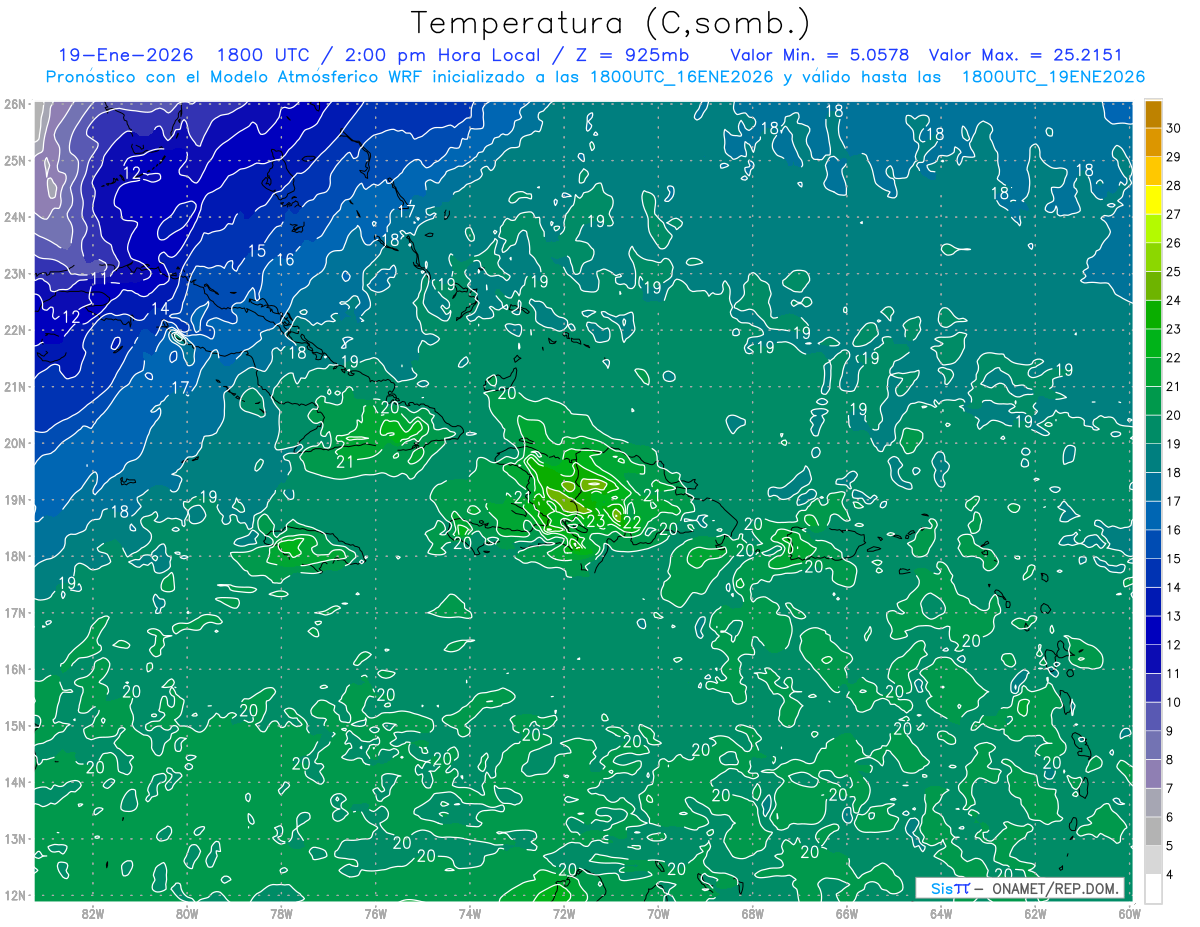Image resolution: width=1200 pixels, height=927 pixels.
Task: Click the '74W' longitude axis label
Action: click(470, 912)
